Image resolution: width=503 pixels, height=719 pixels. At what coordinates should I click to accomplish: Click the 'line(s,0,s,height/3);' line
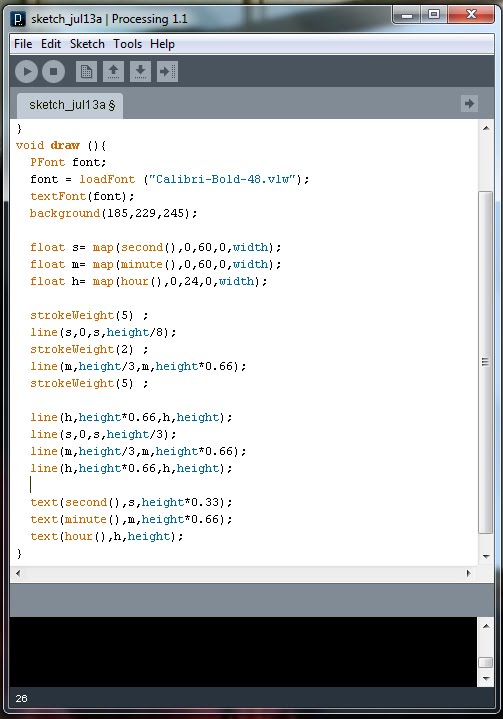point(103,434)
